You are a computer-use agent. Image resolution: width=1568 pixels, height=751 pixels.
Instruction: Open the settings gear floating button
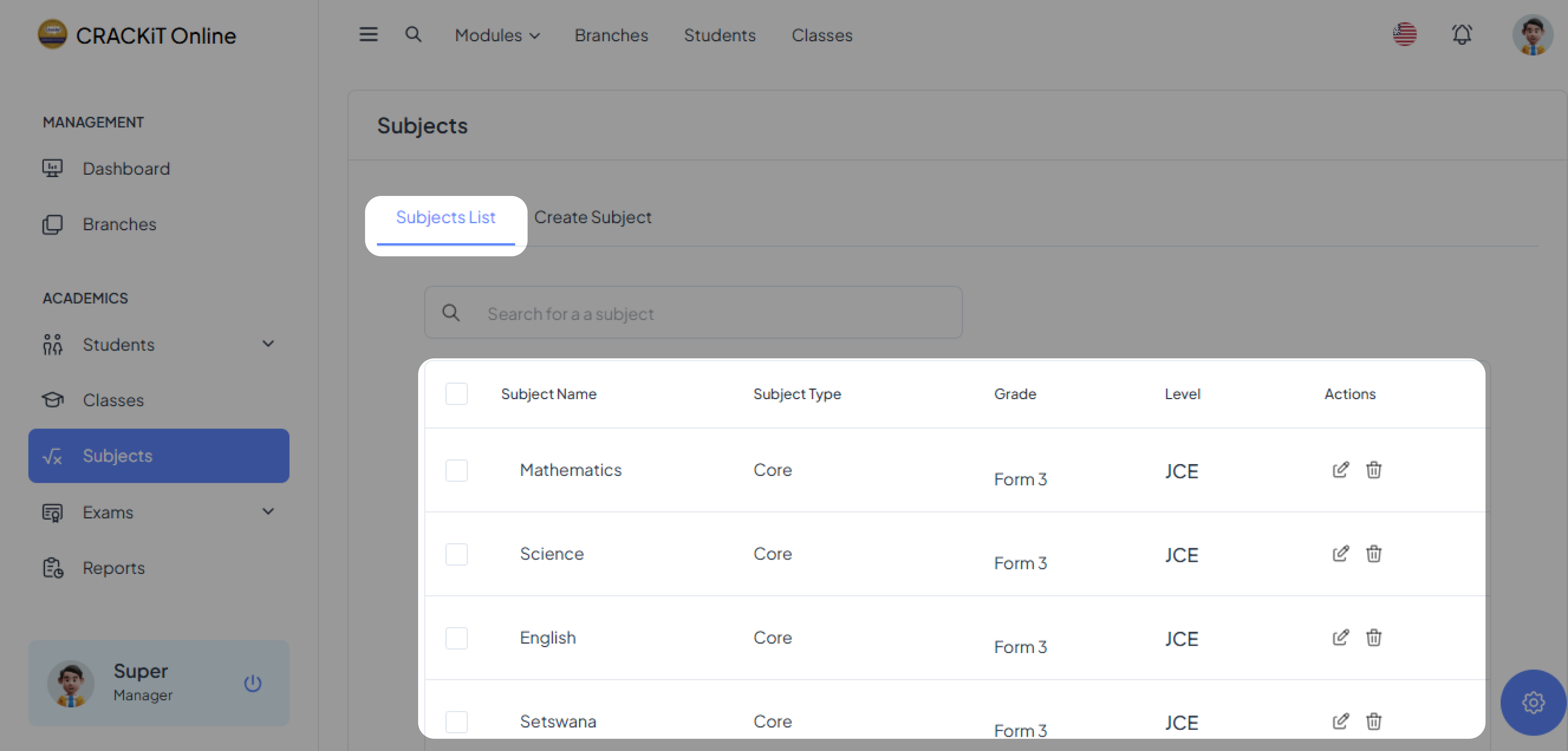pyautogui.click(x=1533, y=702)
